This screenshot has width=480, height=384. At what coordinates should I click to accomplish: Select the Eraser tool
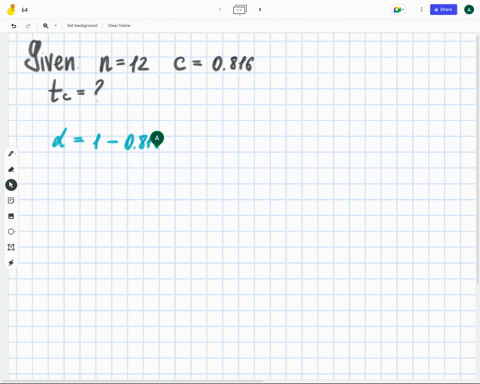point(11,169)
